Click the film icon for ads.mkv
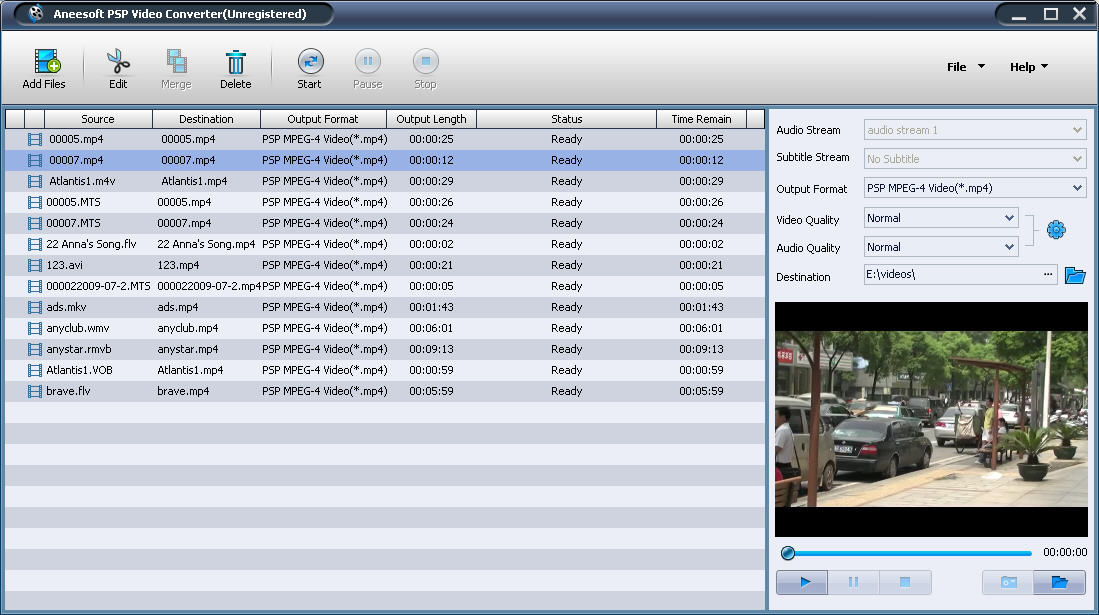Image resolution: width=1099 pixels, height=615 pixels. 34,308
